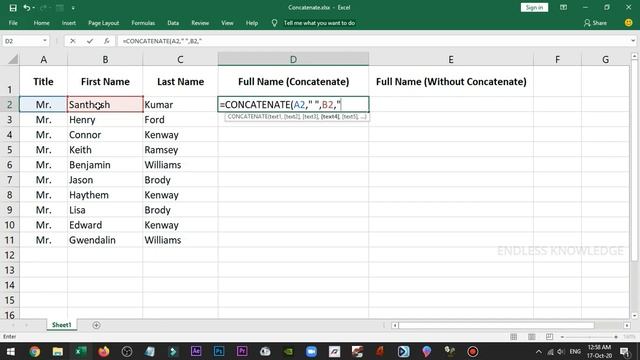The width and height of the screenshot is (640, 360).
Task: Open the NVIDIA app from the taskbar
Action: pyautogui.click(x=288, y=351)
